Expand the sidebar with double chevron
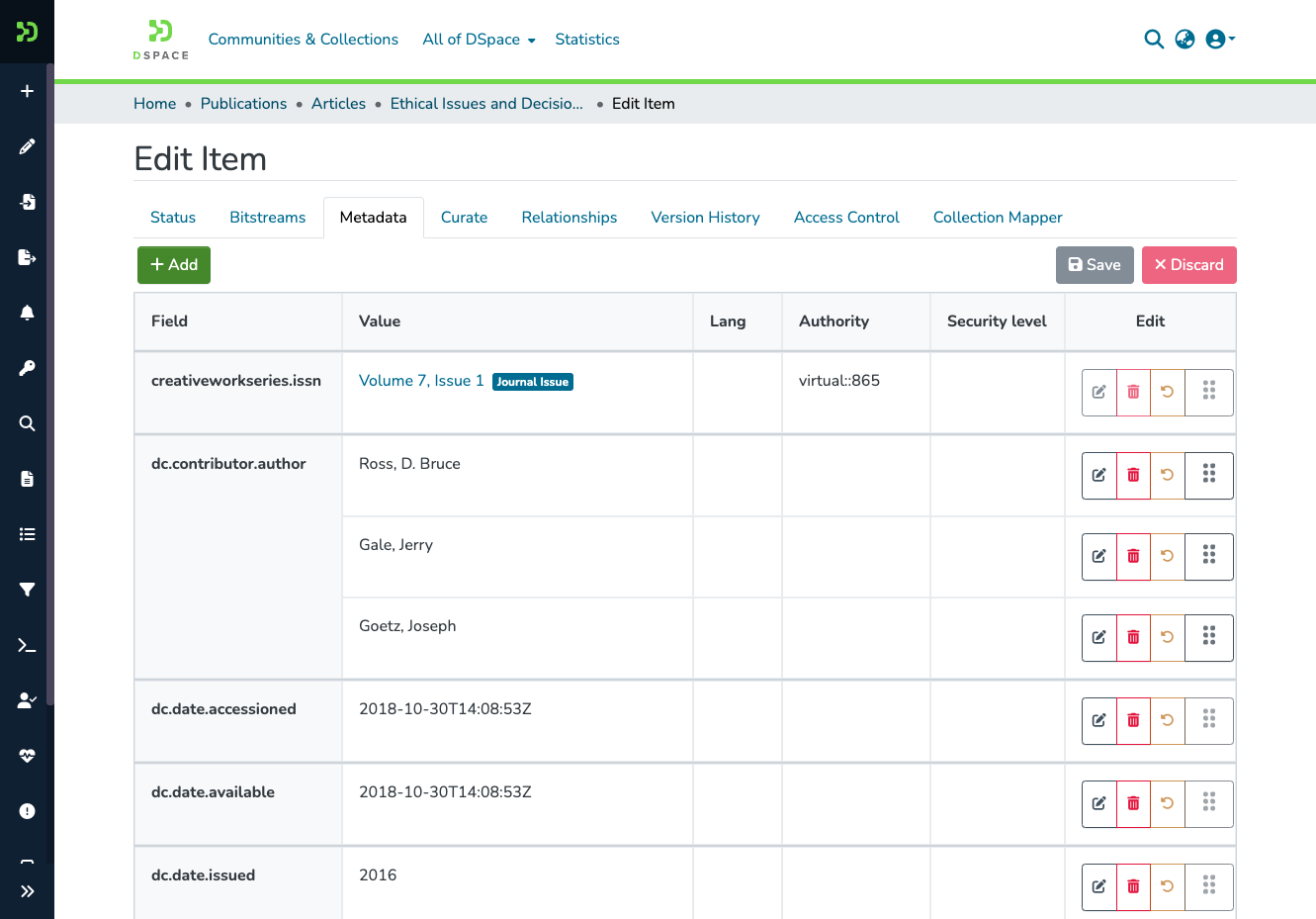The width and height of the screenshot is (1316, 919). pyautogui.click(x=27, y=891)
